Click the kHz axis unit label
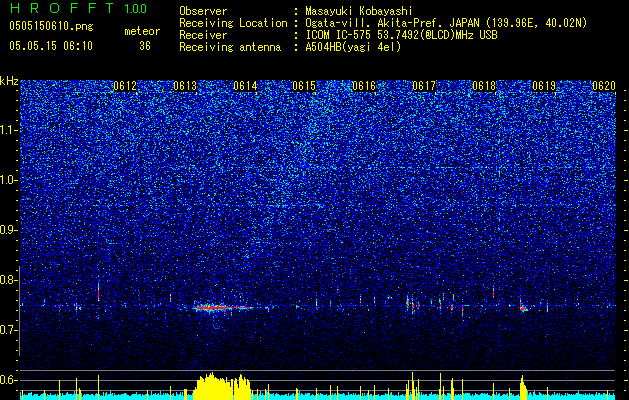 [9, 81]
